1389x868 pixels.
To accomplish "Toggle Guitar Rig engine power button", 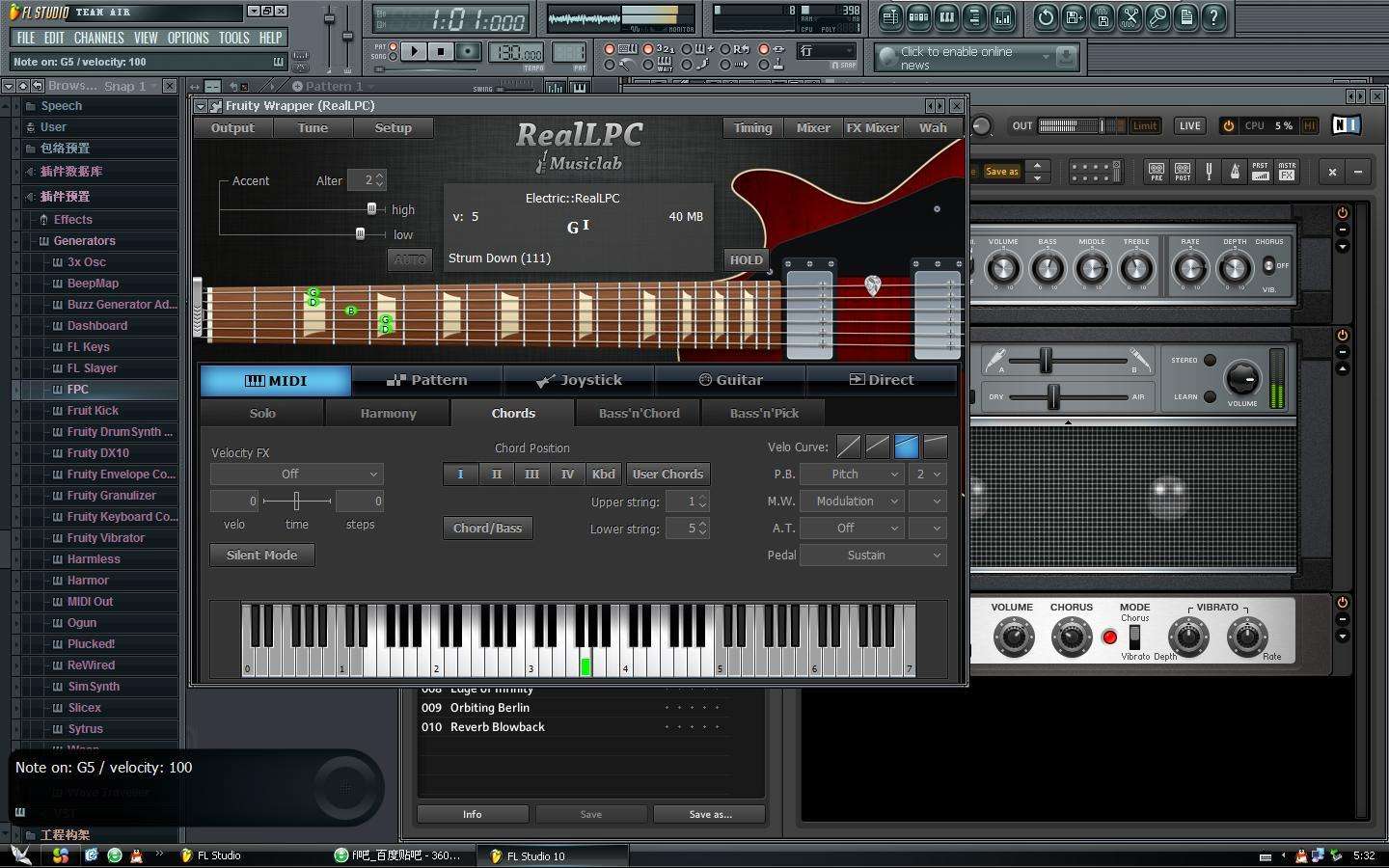I will pos(1228,125).
